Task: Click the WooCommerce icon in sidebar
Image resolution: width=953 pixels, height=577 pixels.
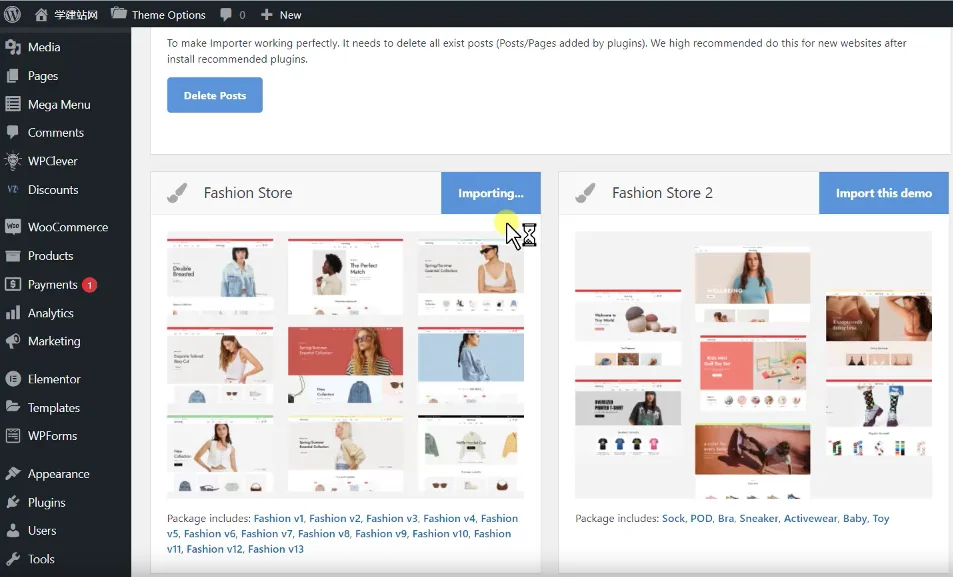Action: click(x=13, y=227)
